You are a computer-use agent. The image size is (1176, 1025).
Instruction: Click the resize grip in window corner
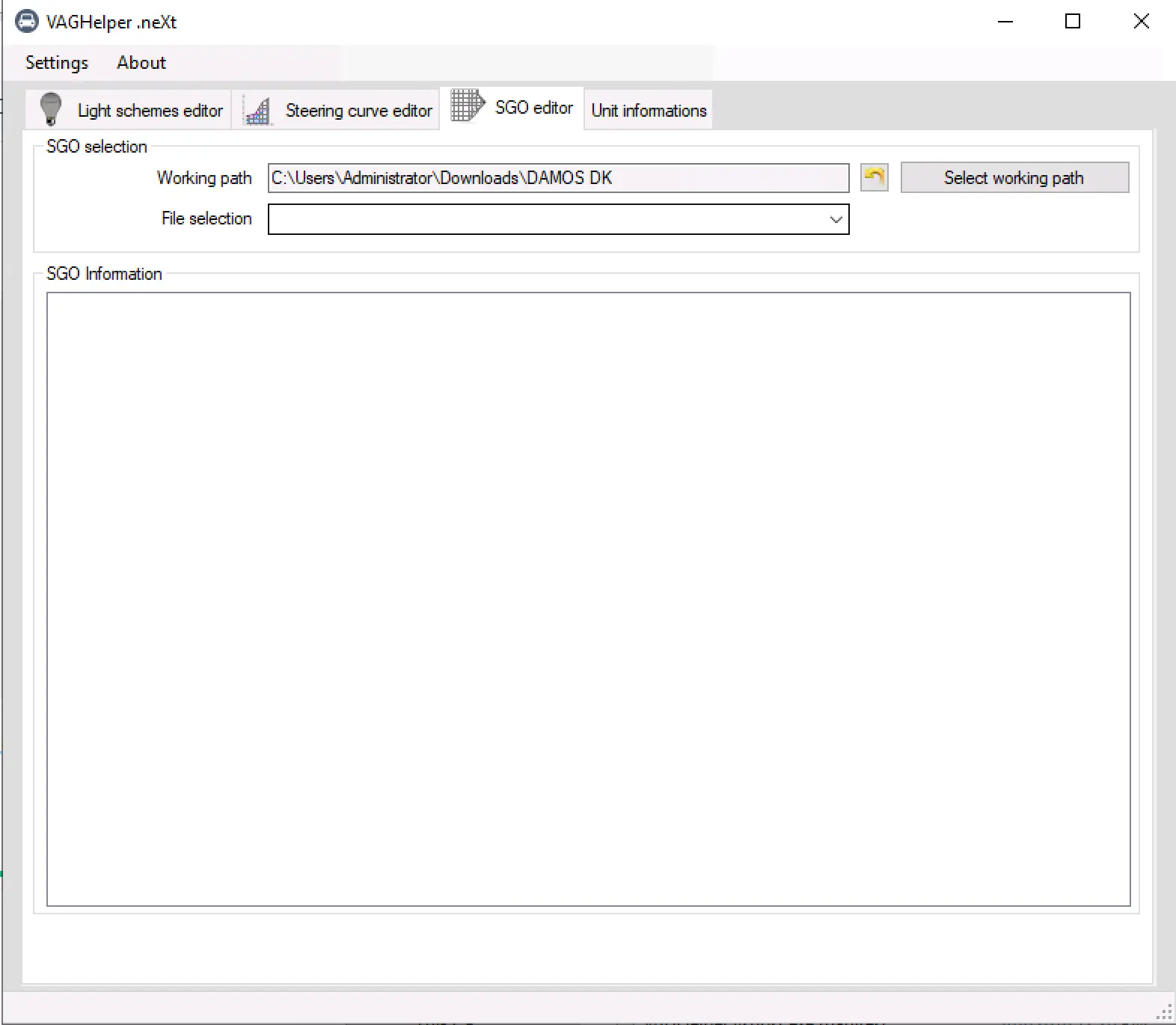pyautogui.click(x=1165, y=1012)
